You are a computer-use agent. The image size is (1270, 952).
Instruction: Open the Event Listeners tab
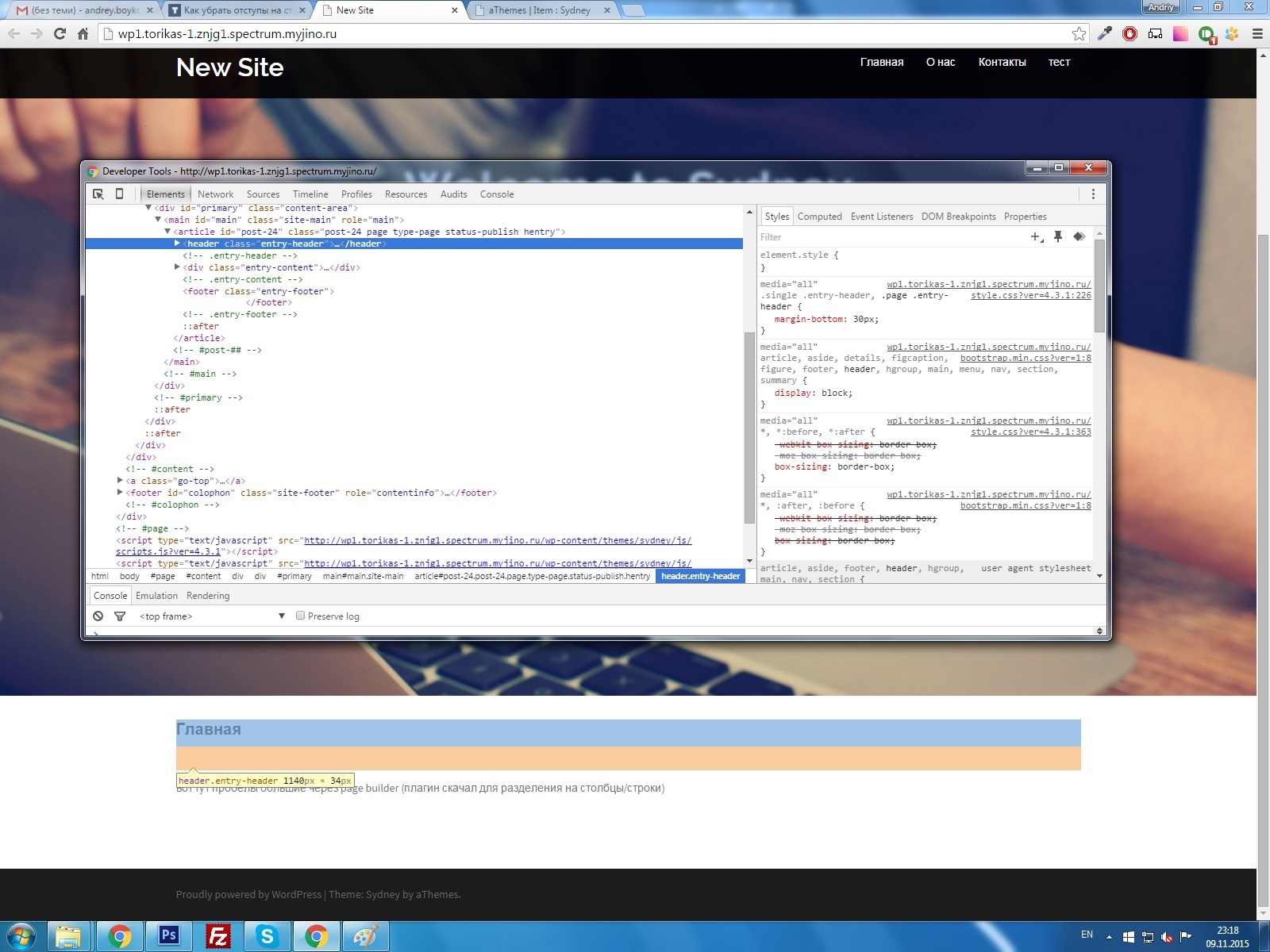(x=882, y=217)
